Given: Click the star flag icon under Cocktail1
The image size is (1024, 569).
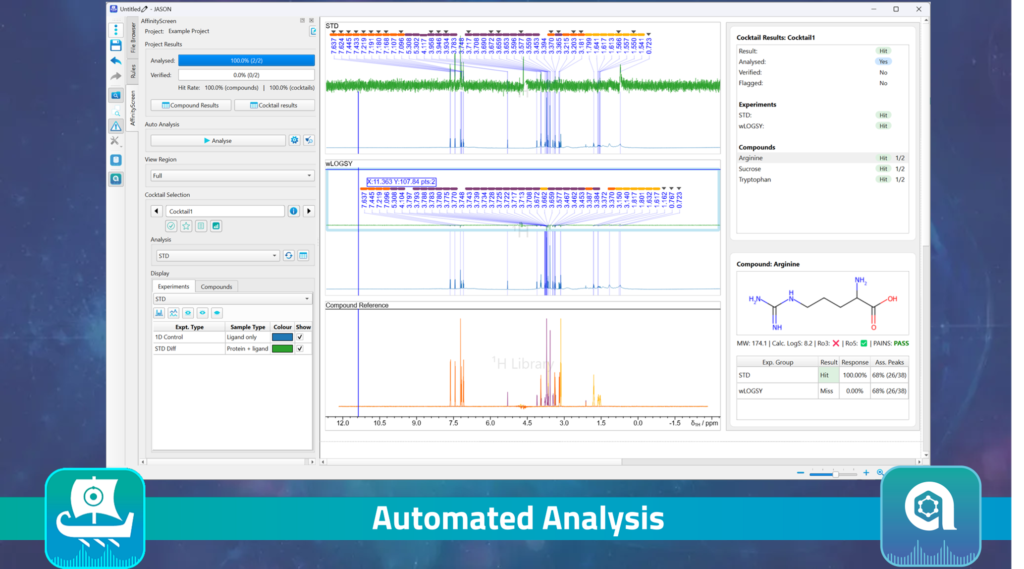Looking at the screenshot, I should 188,228.
